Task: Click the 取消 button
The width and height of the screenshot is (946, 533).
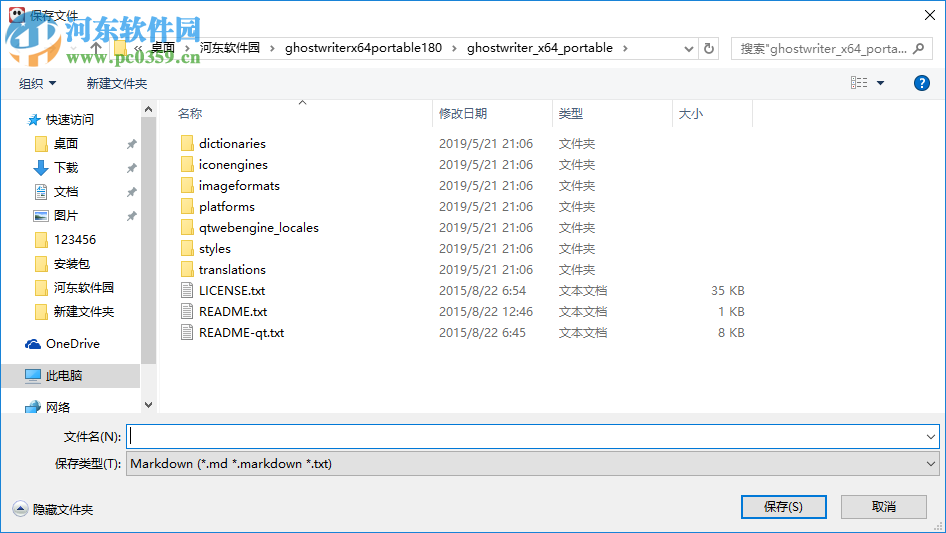Action: (883, 506)
